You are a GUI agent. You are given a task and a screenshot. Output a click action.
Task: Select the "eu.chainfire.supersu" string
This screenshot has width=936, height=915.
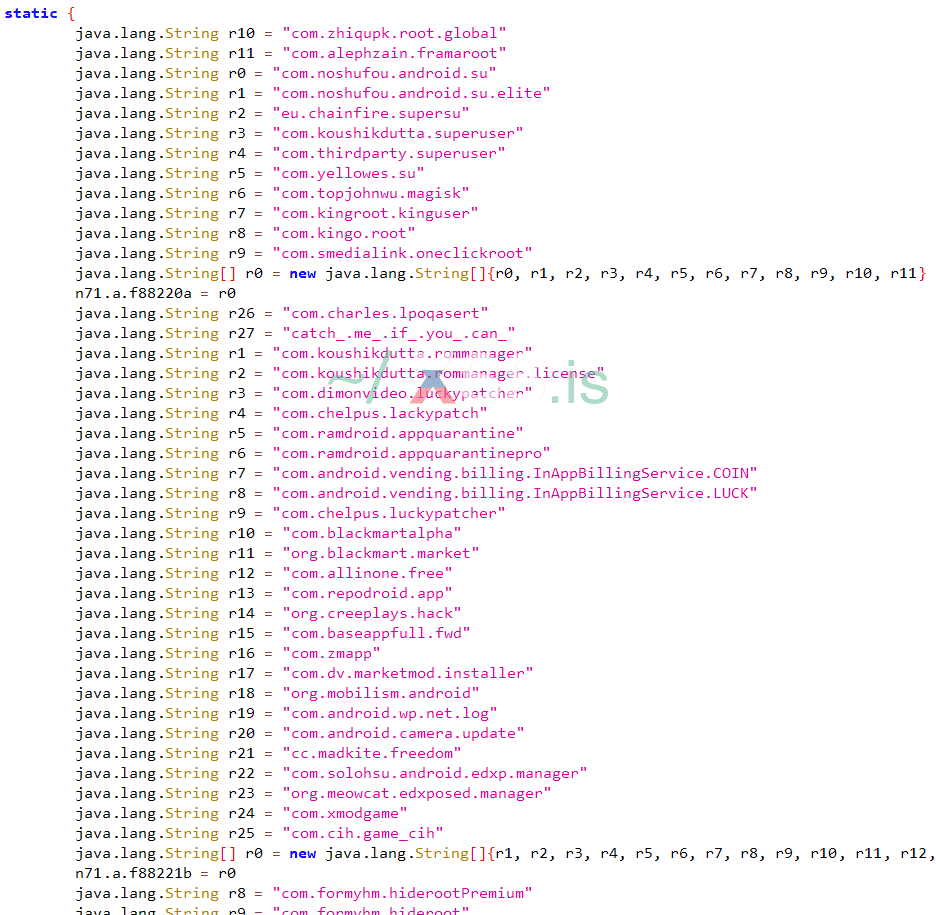click(371, 113)
